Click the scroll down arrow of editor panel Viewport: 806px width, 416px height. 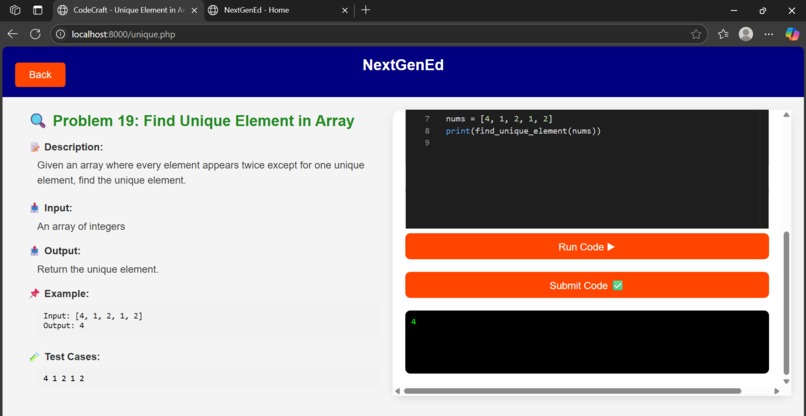click(786, 381)
